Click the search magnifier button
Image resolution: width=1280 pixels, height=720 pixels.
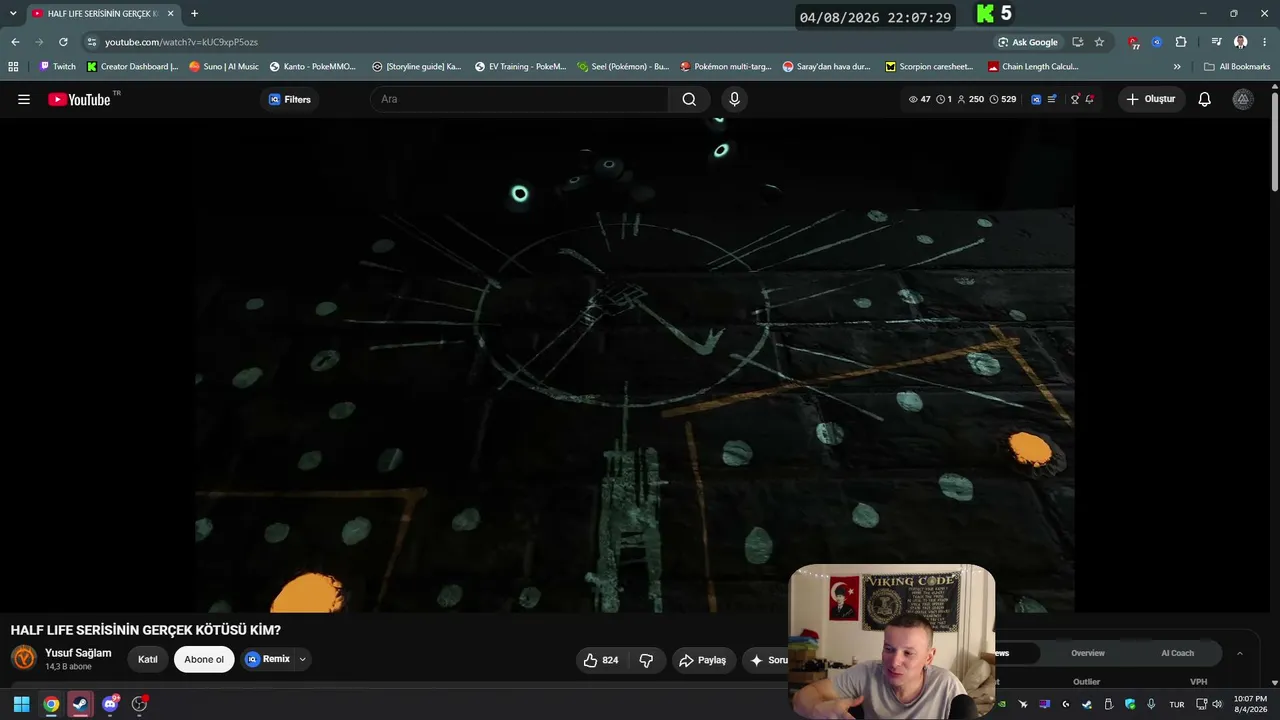point(689,99)
